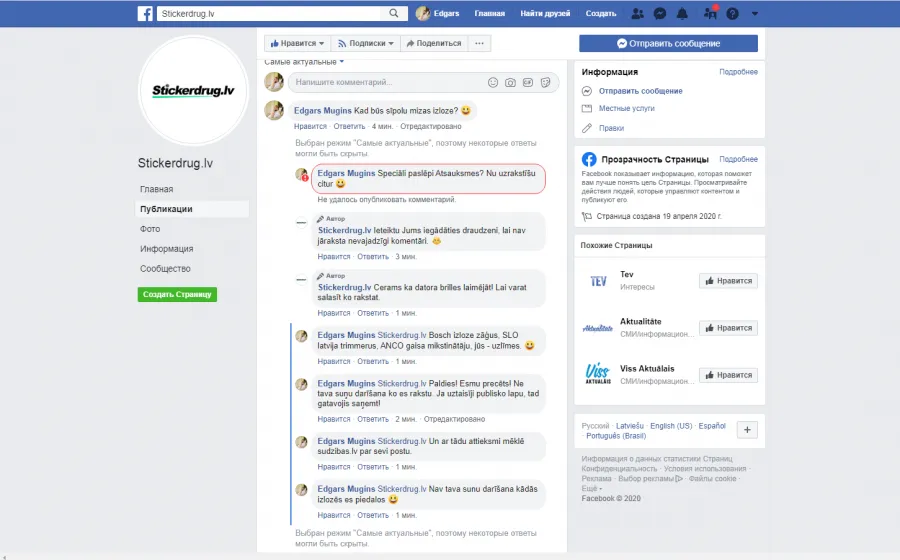Click Отредактировано on the top comment
The image size is (900, 560).
pos(430,126)
